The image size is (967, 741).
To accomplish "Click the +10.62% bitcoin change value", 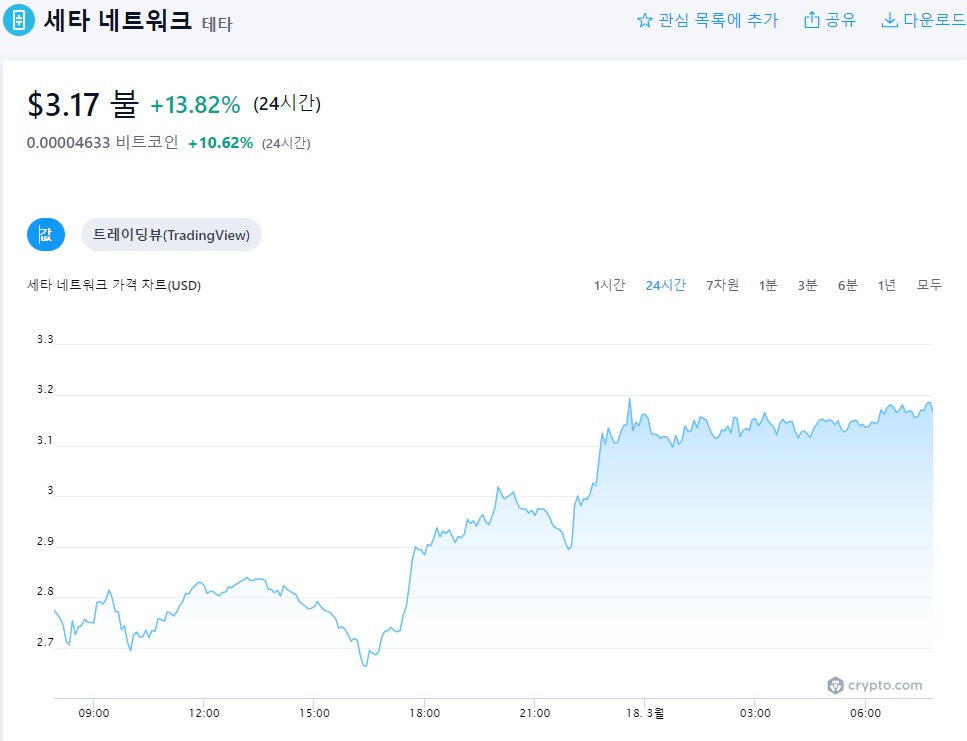I will coord(221,143).
